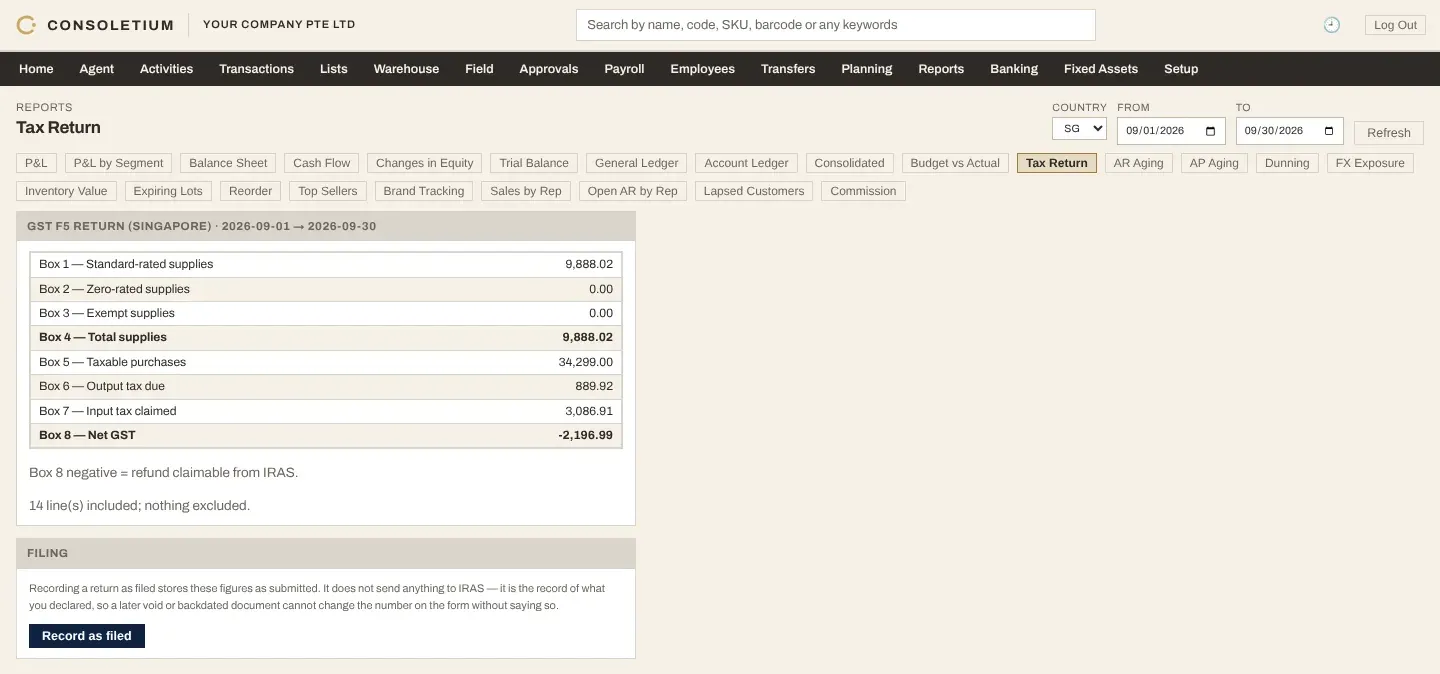Open the Lapsed Customers report
1440x674 pixels.
pos(754,191)
